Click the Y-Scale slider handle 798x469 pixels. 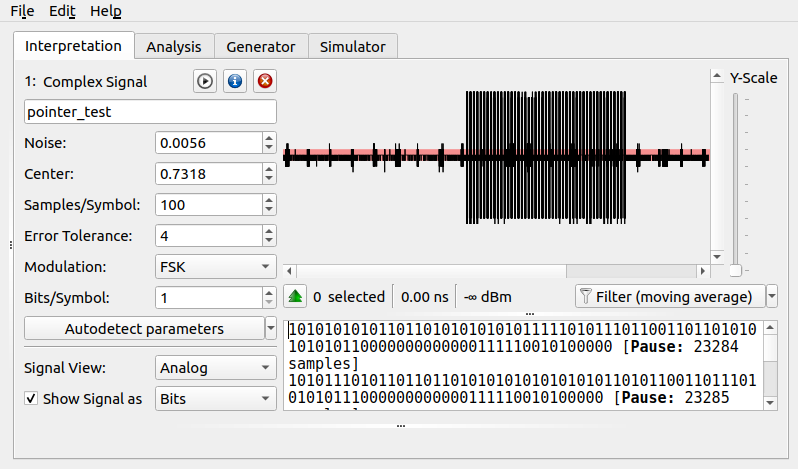(736, 271)
